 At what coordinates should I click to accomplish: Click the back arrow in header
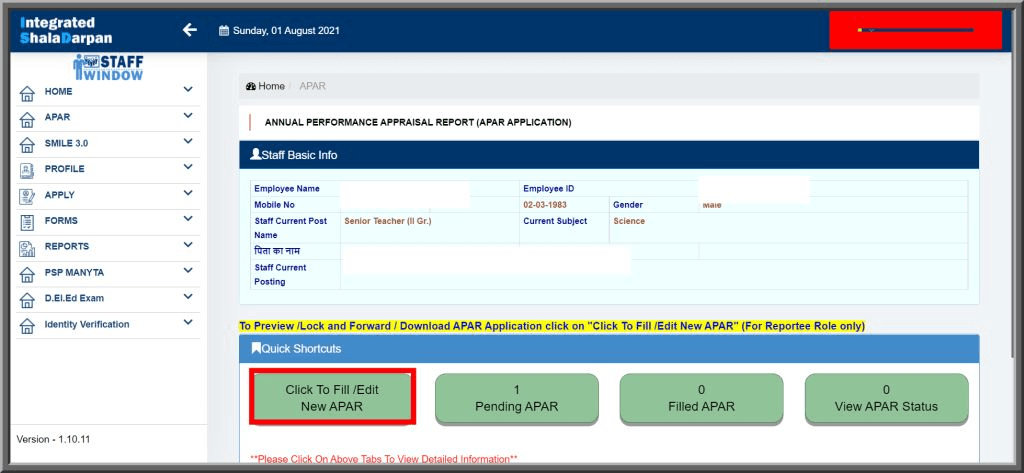click(x=190, y=30)
